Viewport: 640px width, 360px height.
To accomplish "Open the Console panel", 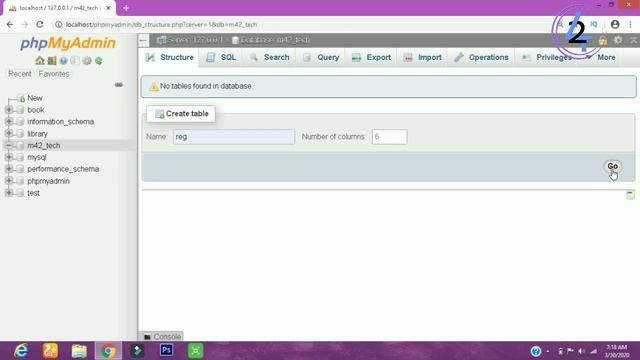I will pos(162,336).
